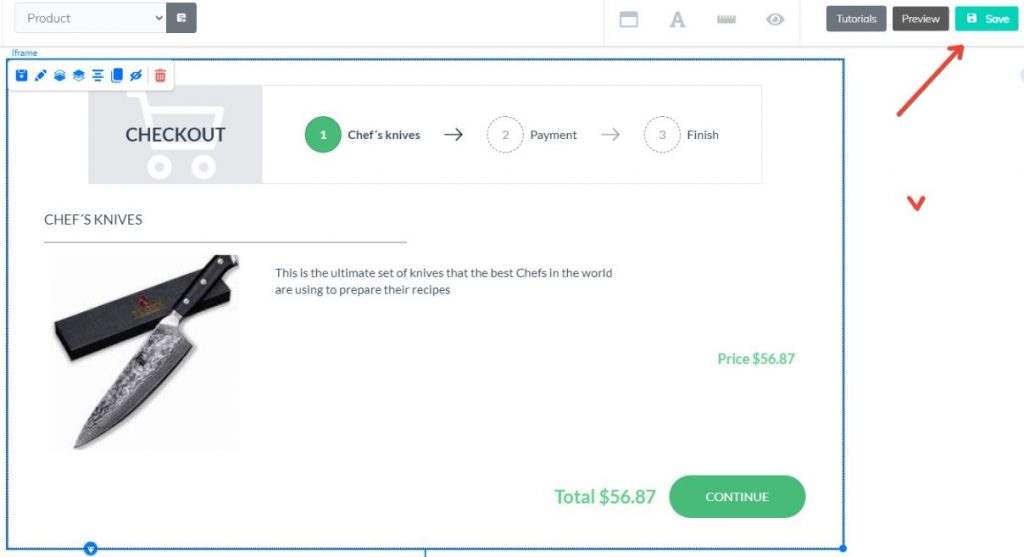Click the CHEF'S KNIVES heading
Screen dimensions: 1024x557
coord(93,219)
